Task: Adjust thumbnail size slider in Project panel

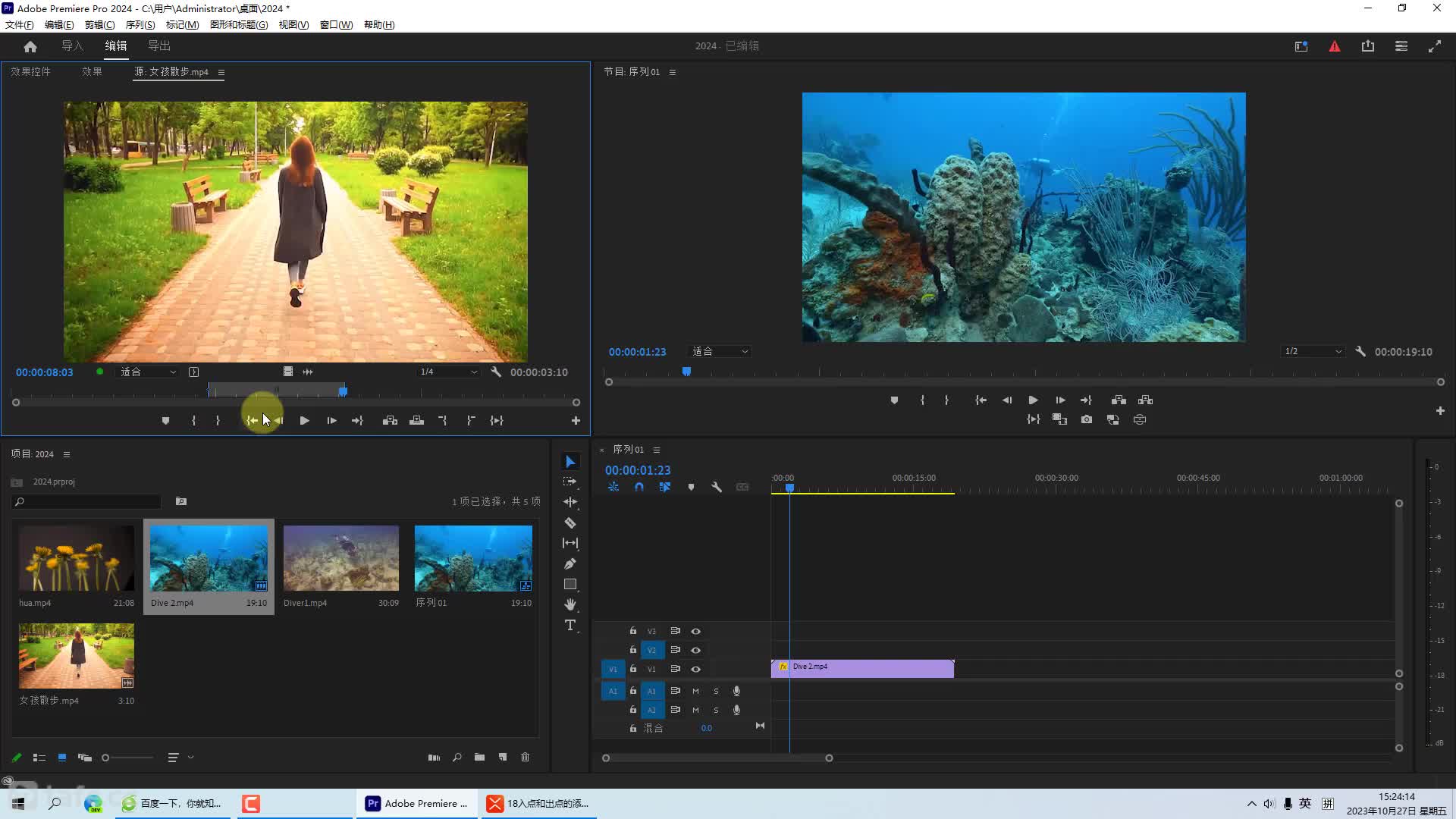Action: tap(127, 757)
